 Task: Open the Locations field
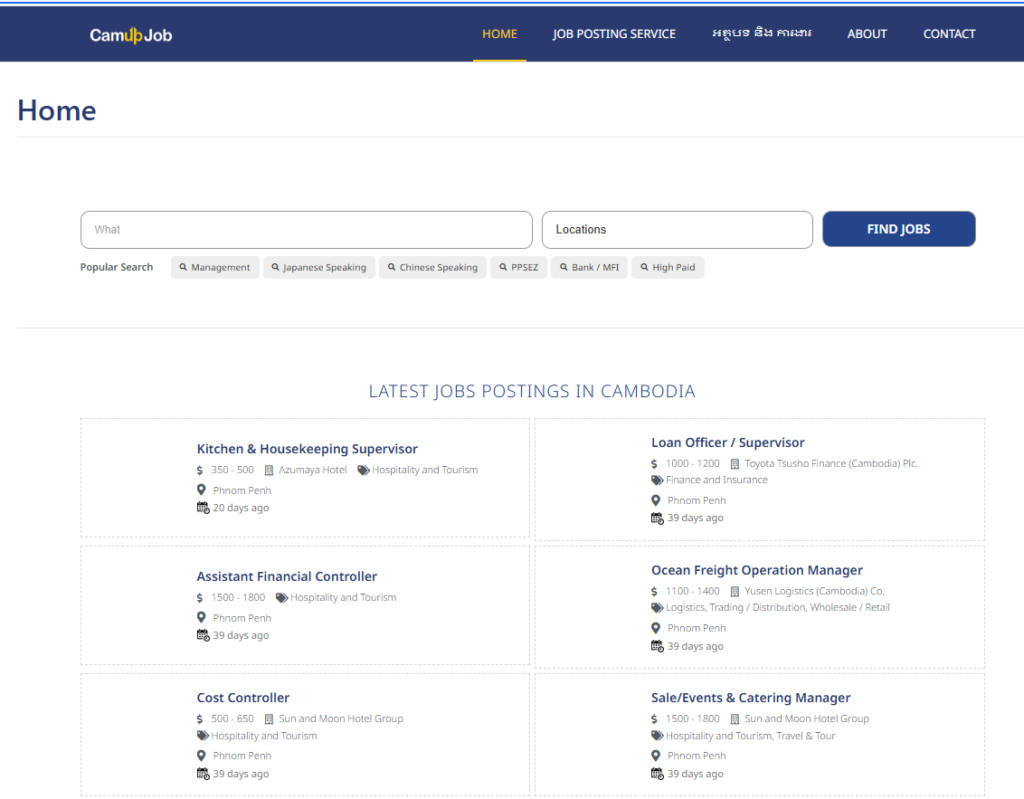(677, 229)
